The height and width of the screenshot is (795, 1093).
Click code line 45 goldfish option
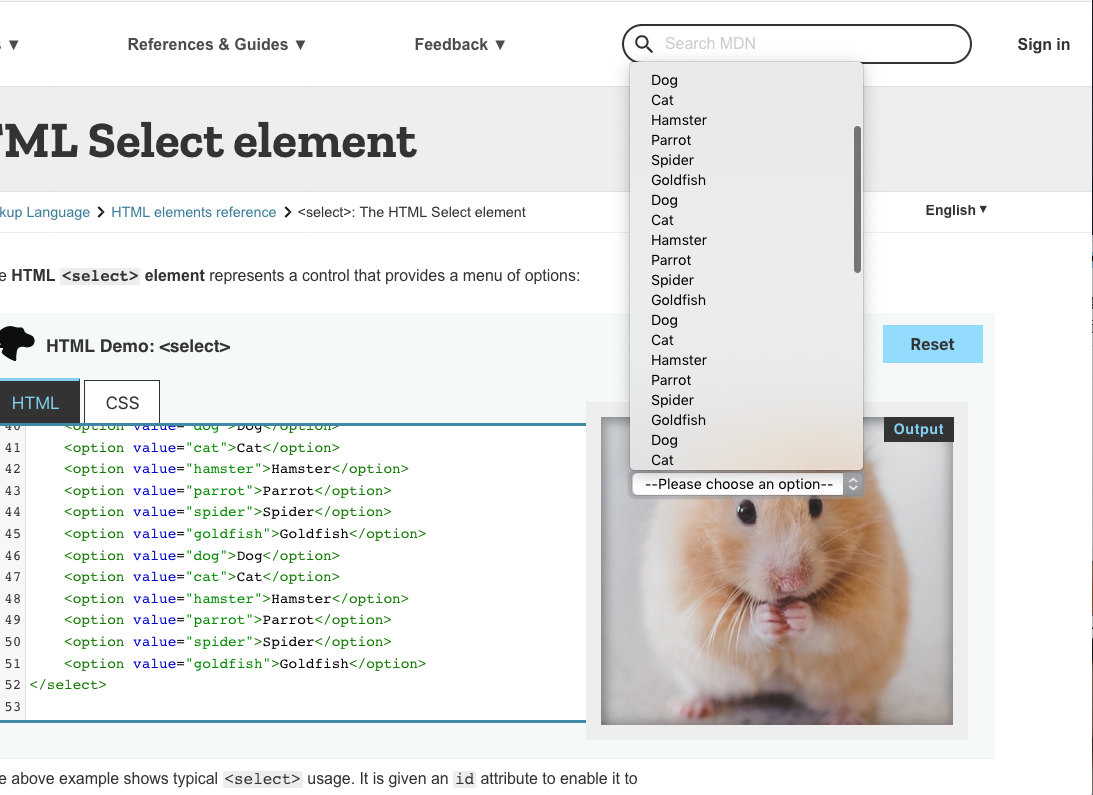point(245,533)
